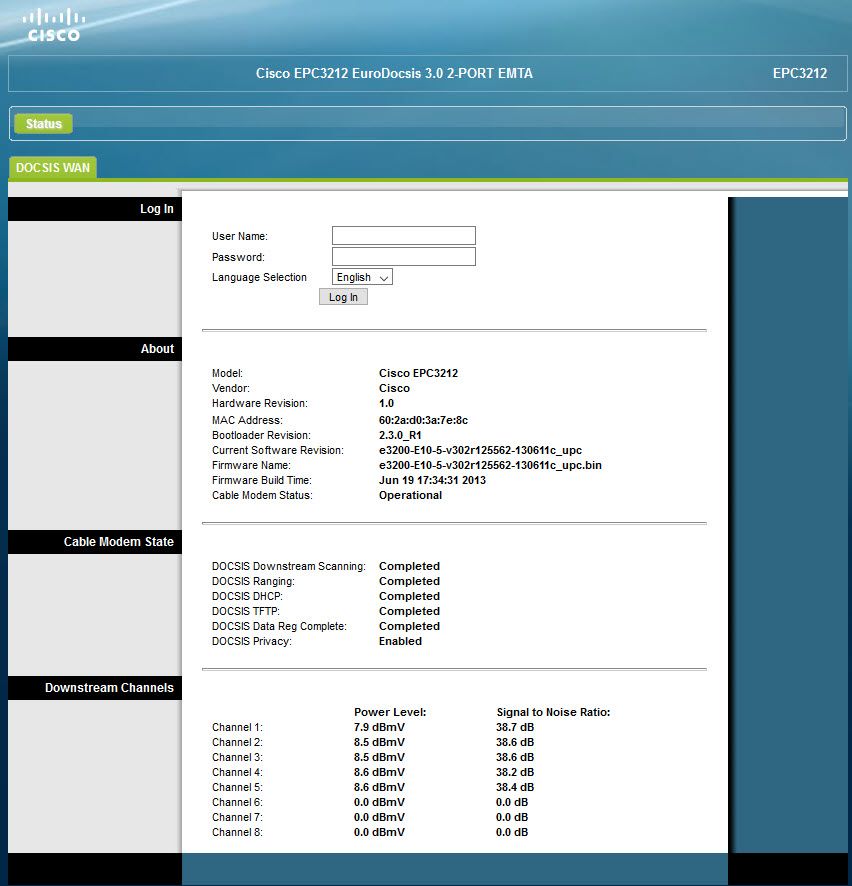Screen dimensions: 852x886
Task: Click the Channel 2 row label
Action: [x=237, y=742]
